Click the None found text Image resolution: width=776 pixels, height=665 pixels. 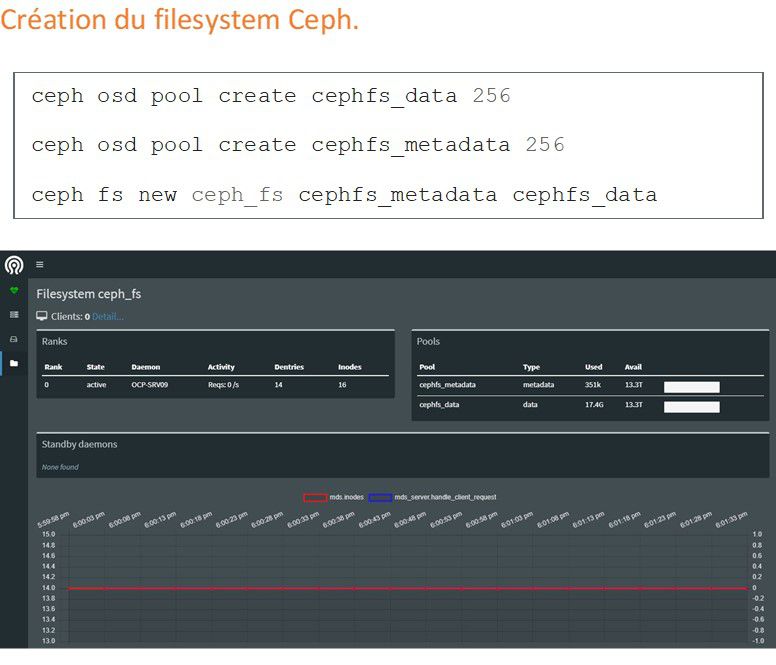[x=60, y=467]
